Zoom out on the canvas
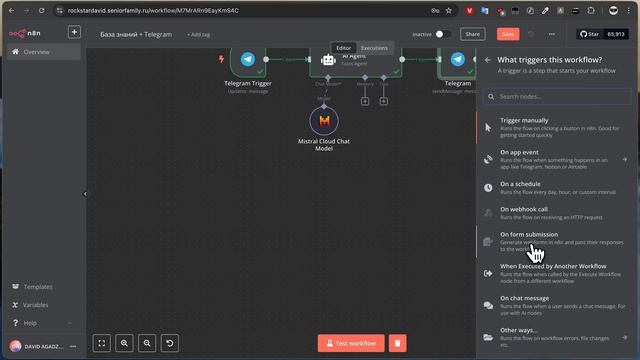 [147, 343]
